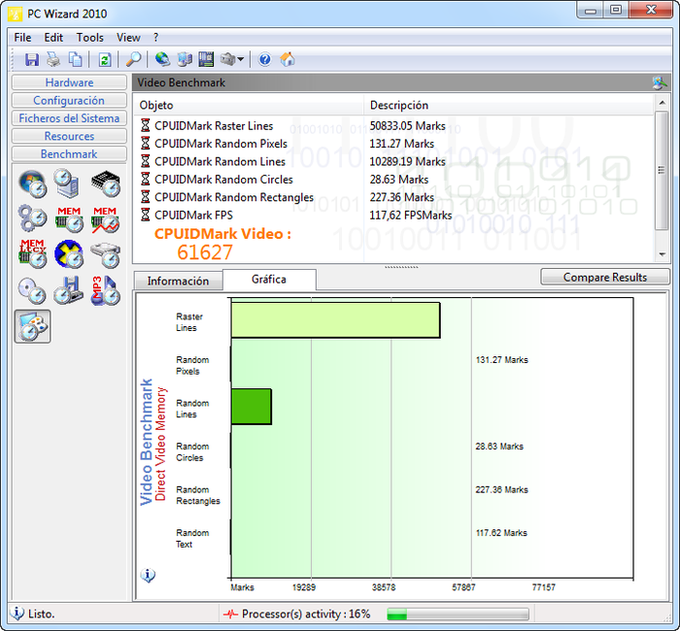Click the Objeto column header

coord(248,105)
